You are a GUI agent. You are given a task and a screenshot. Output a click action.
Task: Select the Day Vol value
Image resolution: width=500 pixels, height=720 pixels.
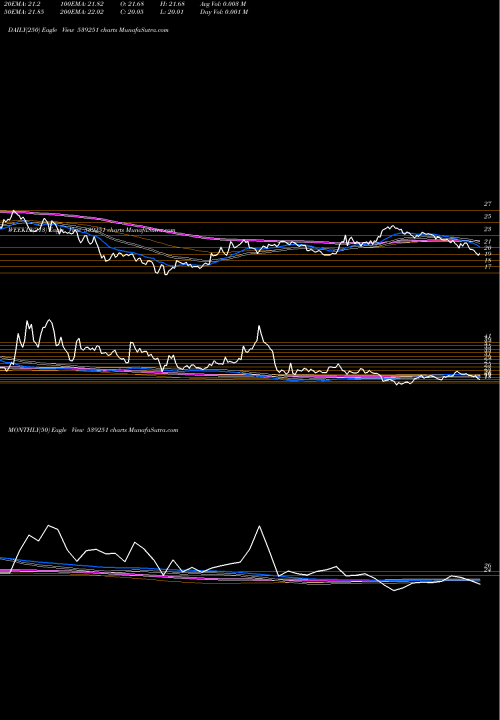224,12
